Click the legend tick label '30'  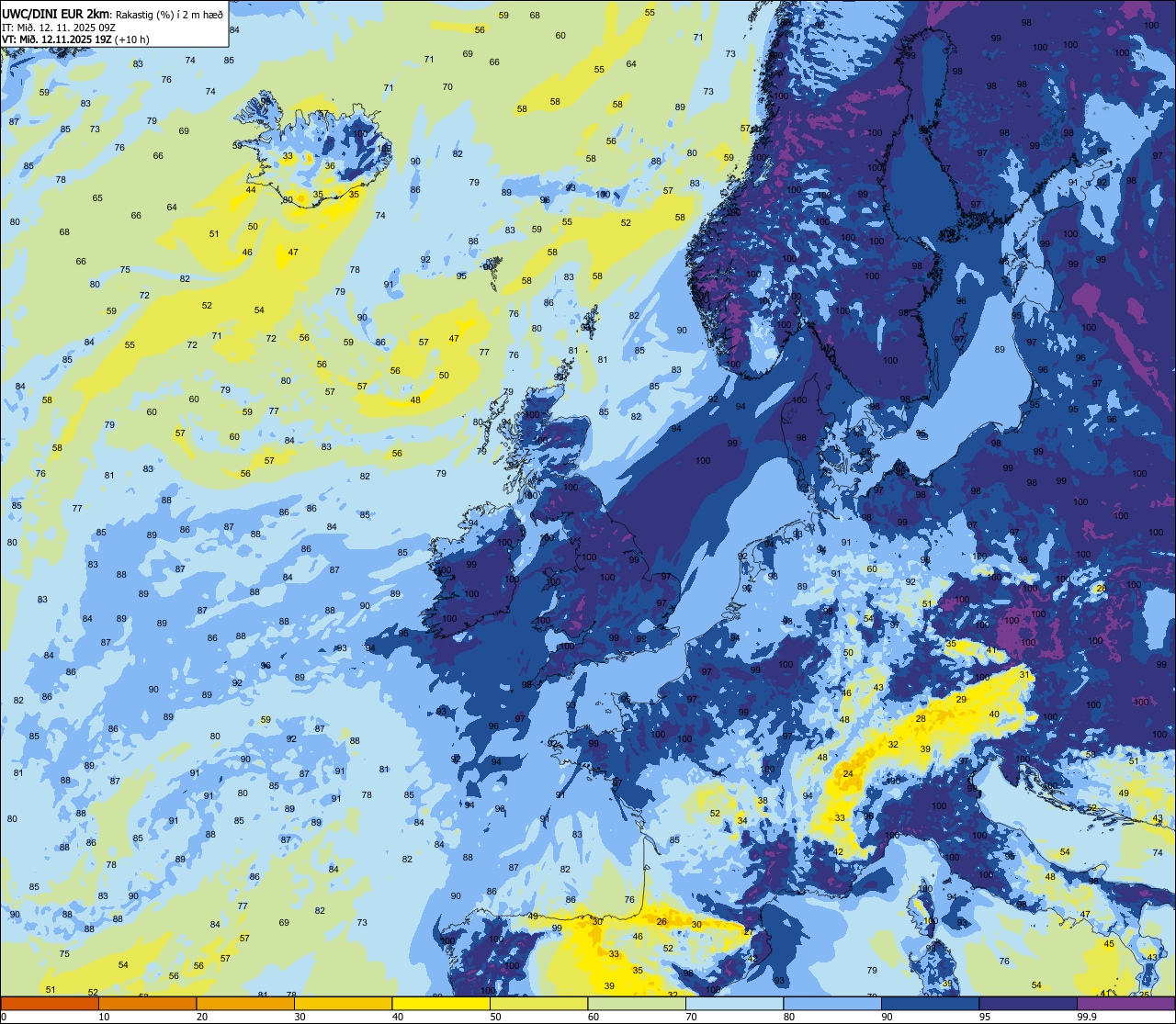point(300,1016)
